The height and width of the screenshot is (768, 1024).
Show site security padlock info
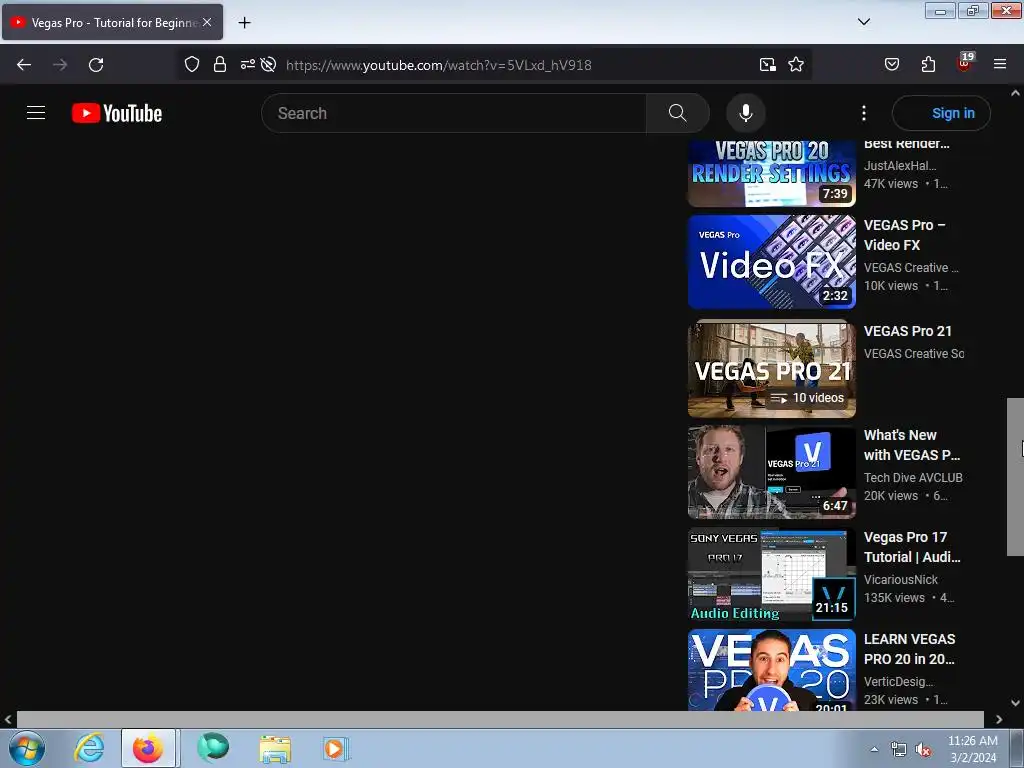coord(220,64)
